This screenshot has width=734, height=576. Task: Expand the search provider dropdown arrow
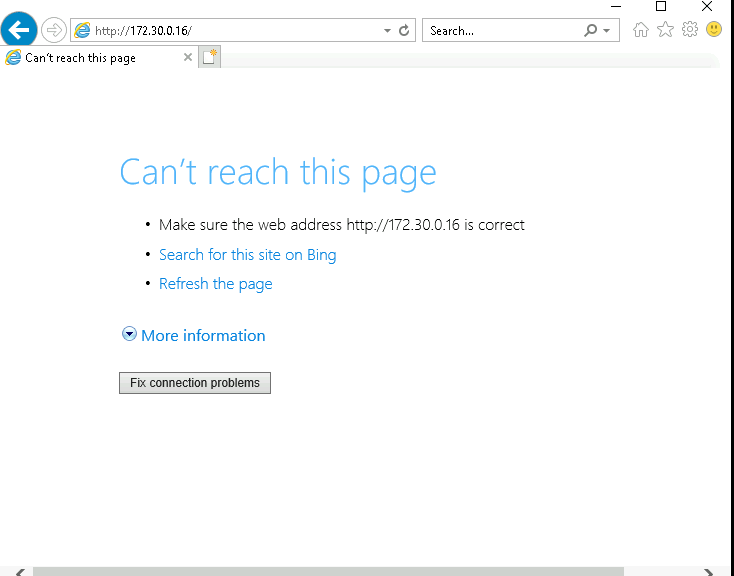click(x=607, y=31)
